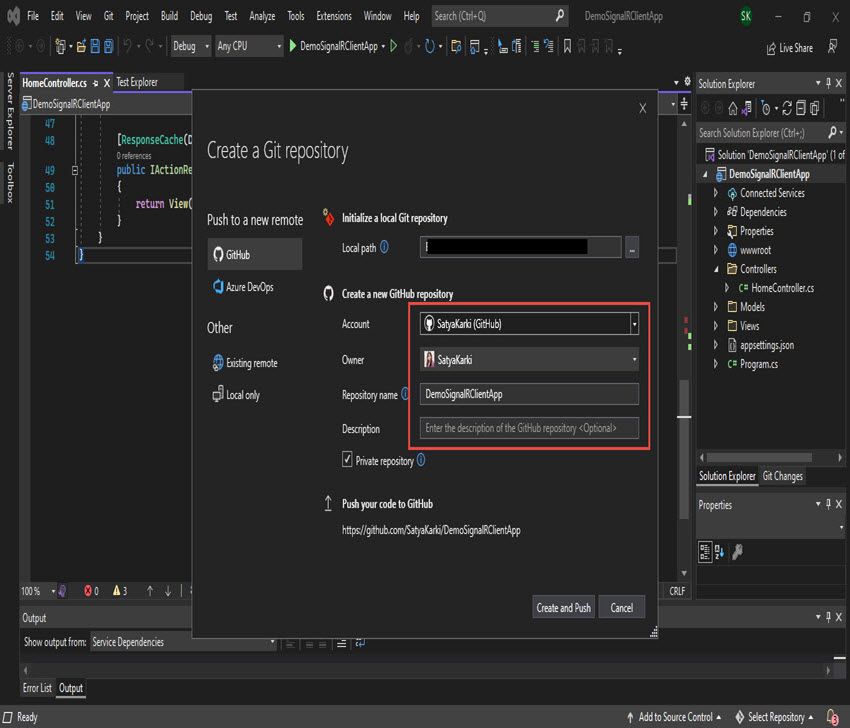Open Show output from Service Dependencies dropdown
The width and height of the screenshot is (850, 728).
(x=183, y=642)
